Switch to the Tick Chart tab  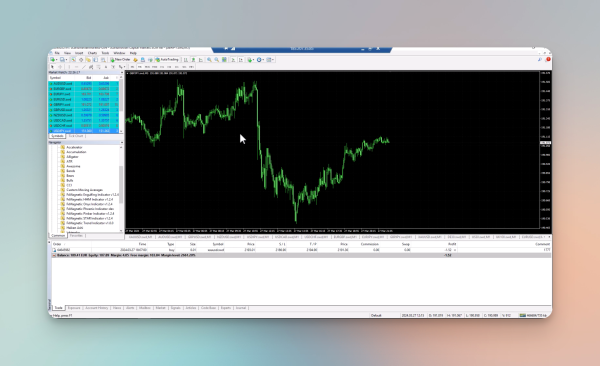[76, 136]
